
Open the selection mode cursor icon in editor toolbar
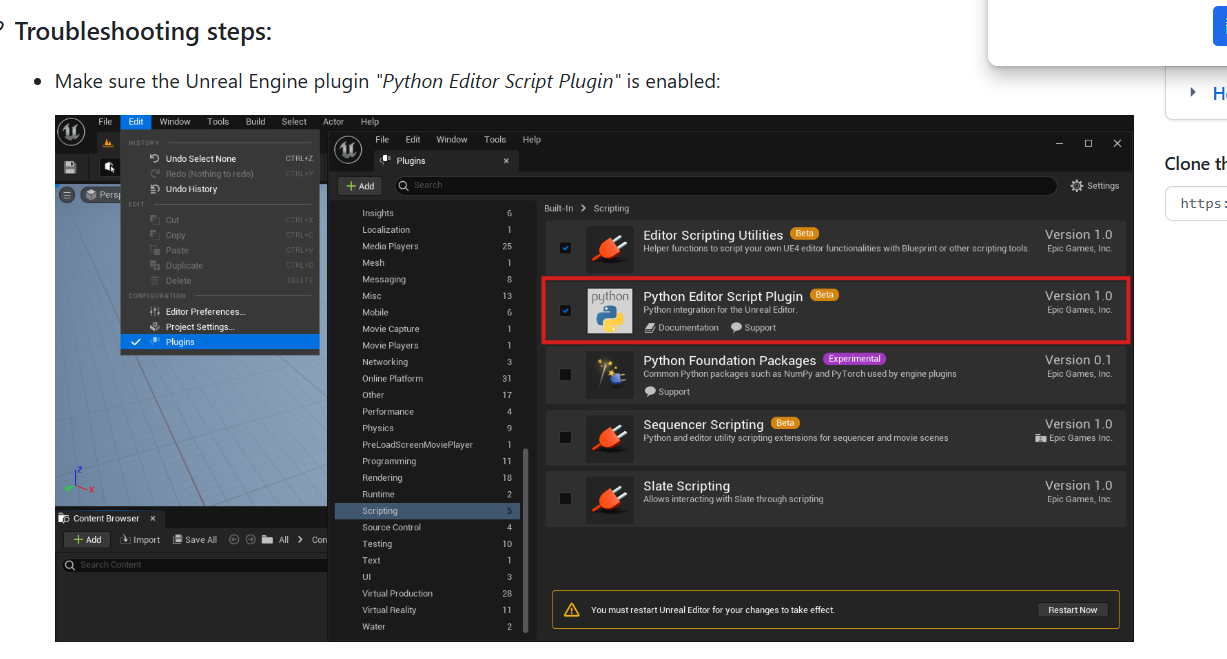pos(109,167)
